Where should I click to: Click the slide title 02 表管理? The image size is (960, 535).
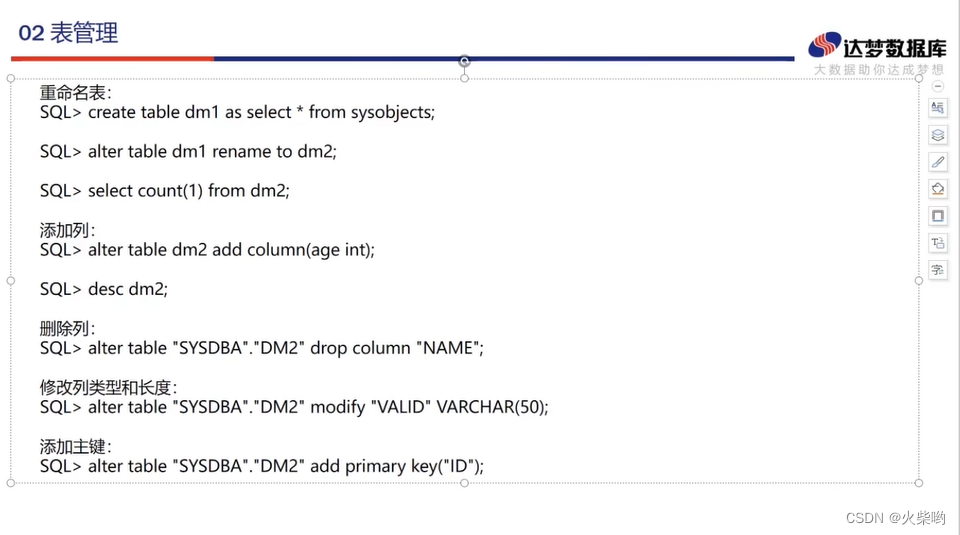tap(68, 33)
